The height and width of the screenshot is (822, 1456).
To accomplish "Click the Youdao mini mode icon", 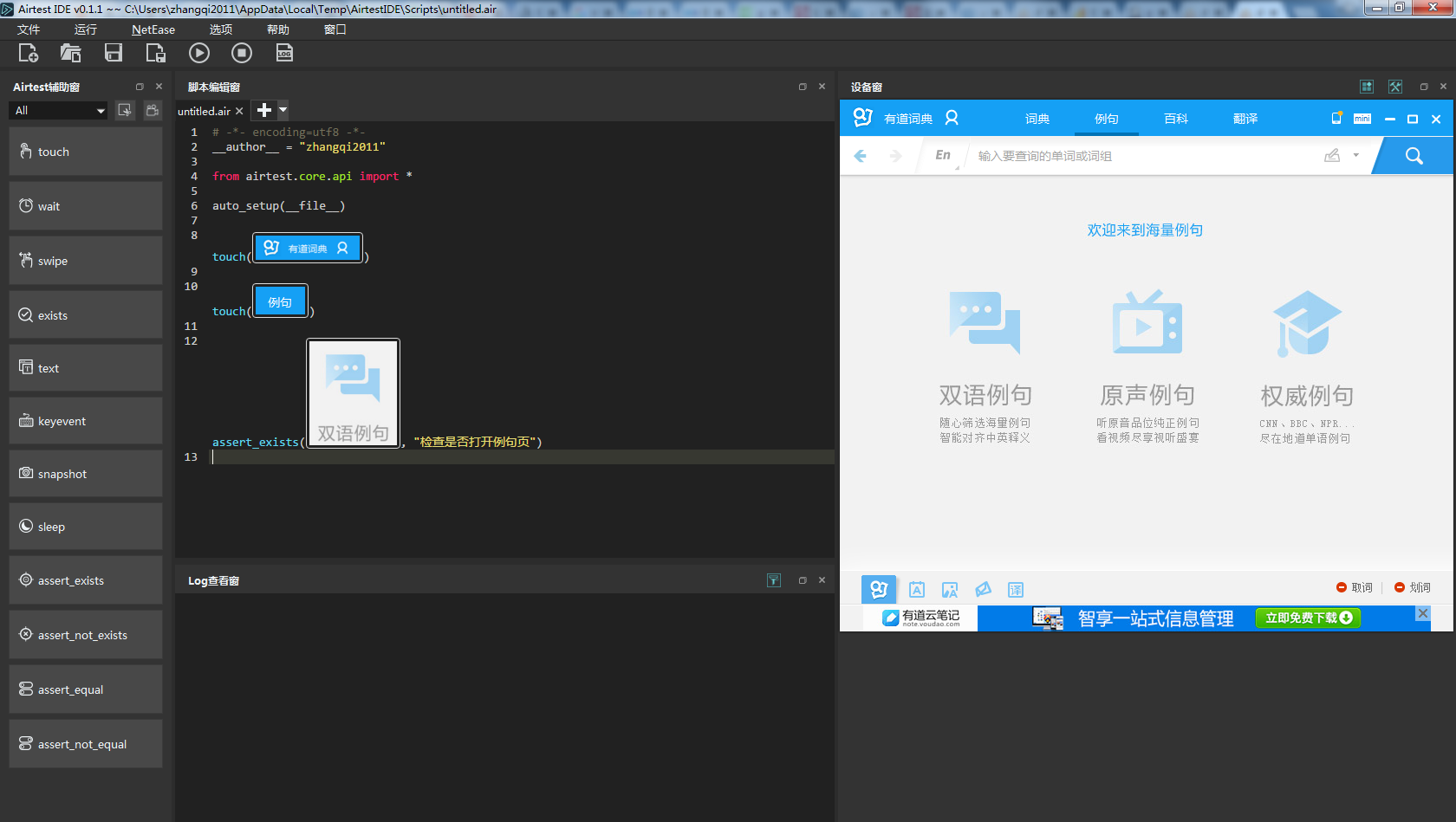I will click(1362, 119).
